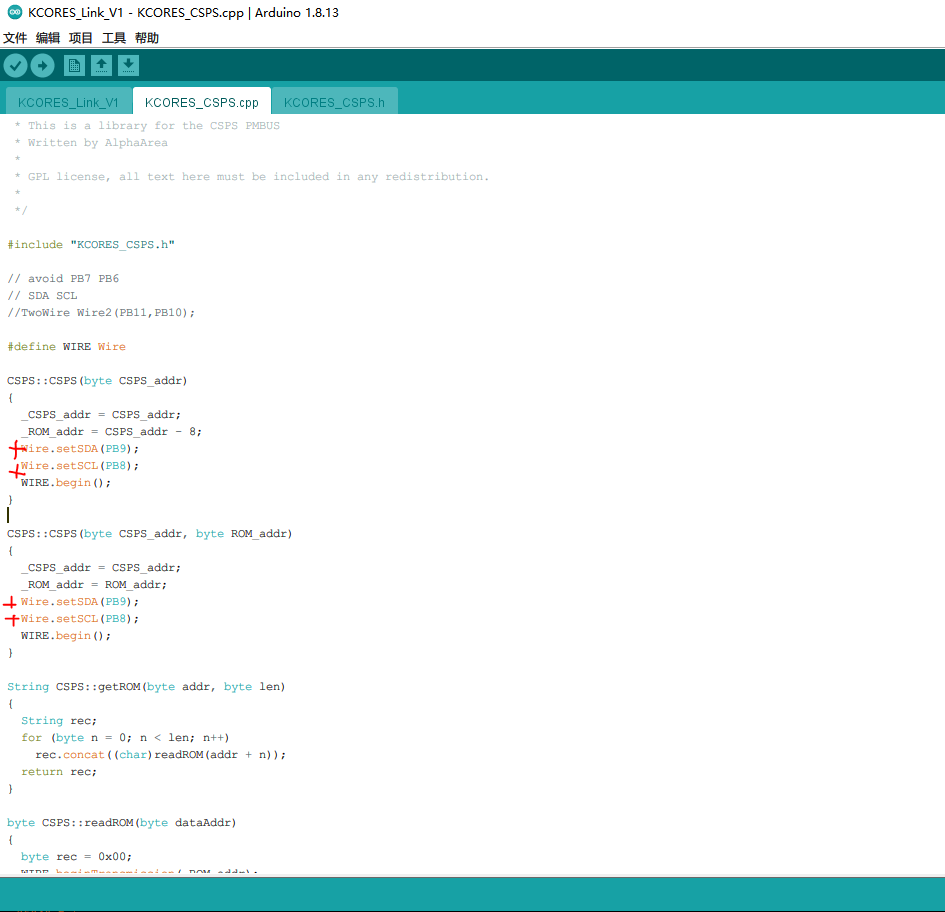Click the Arduino logo in the title bar
Image resolution: width=945 pixels, height=912 pixels.
pos(14,13)
